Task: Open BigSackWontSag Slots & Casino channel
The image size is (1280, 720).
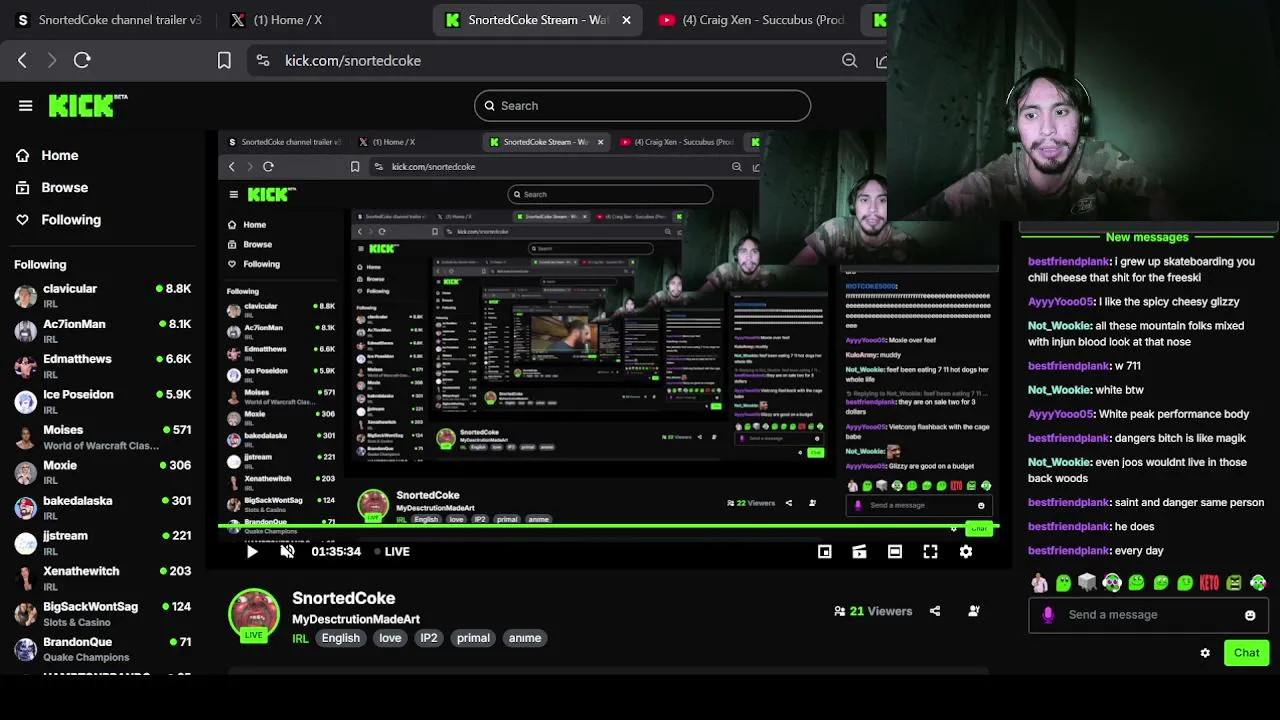Action: [102, 614]
